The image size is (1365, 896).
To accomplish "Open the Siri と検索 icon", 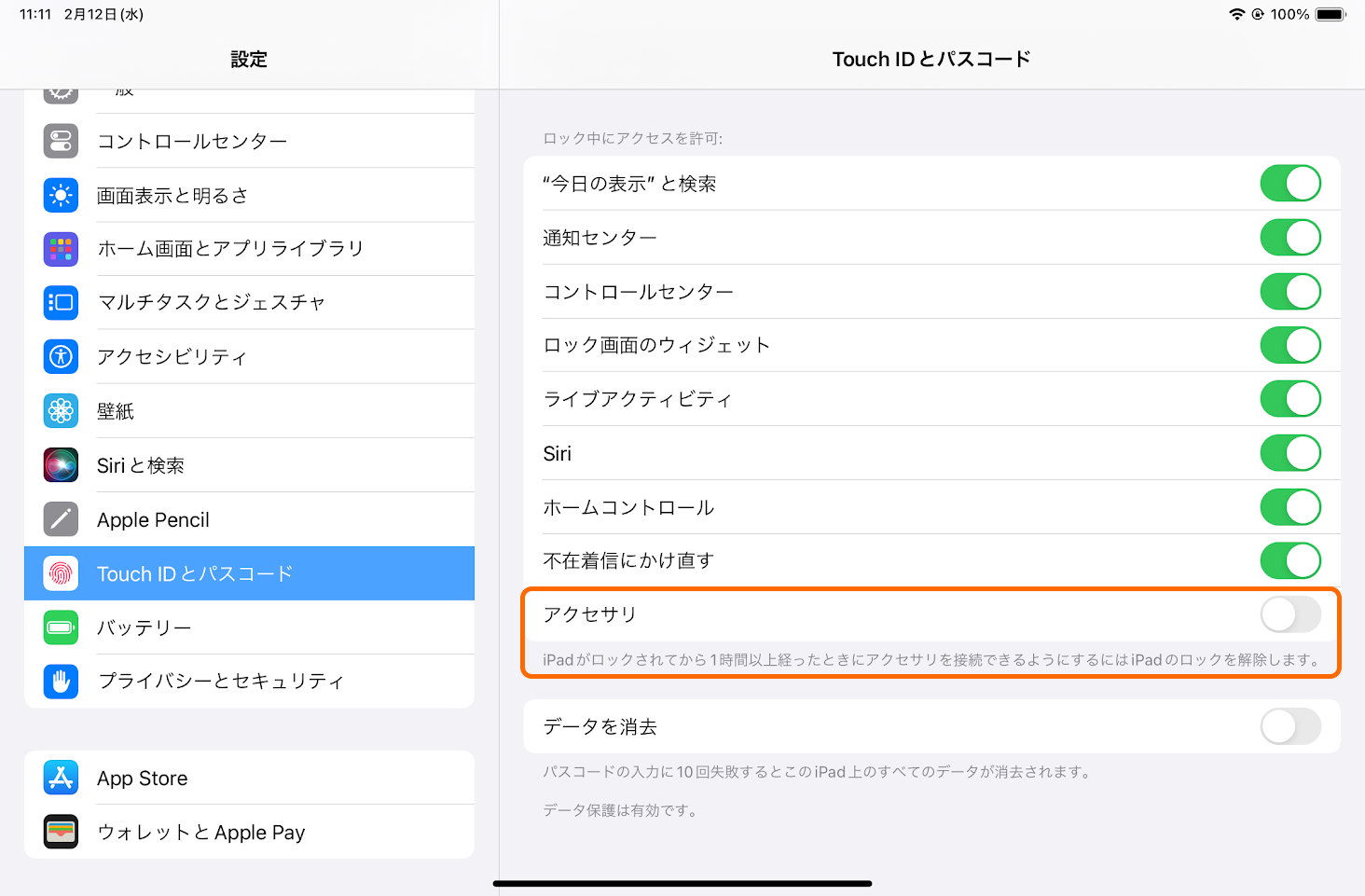I will (60, 464).
